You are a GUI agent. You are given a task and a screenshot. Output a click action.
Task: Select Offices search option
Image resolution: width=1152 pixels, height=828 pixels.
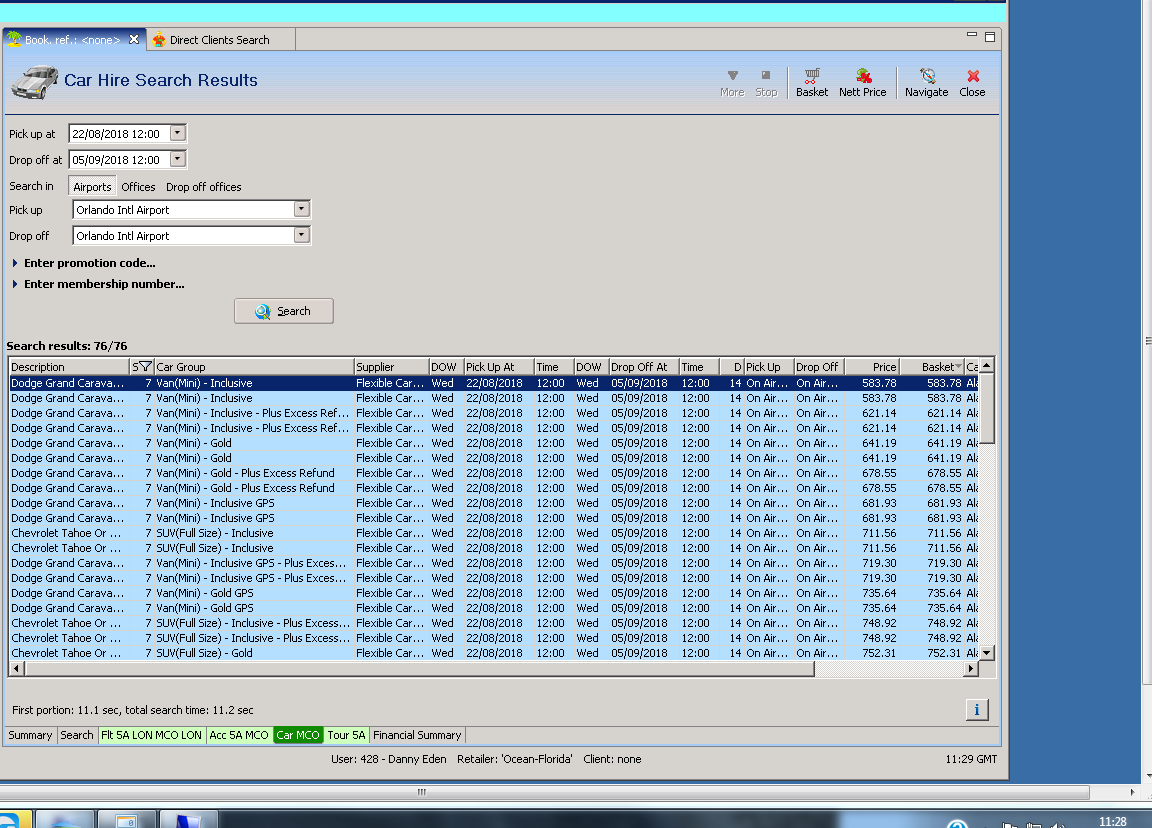tap(138, 187)
